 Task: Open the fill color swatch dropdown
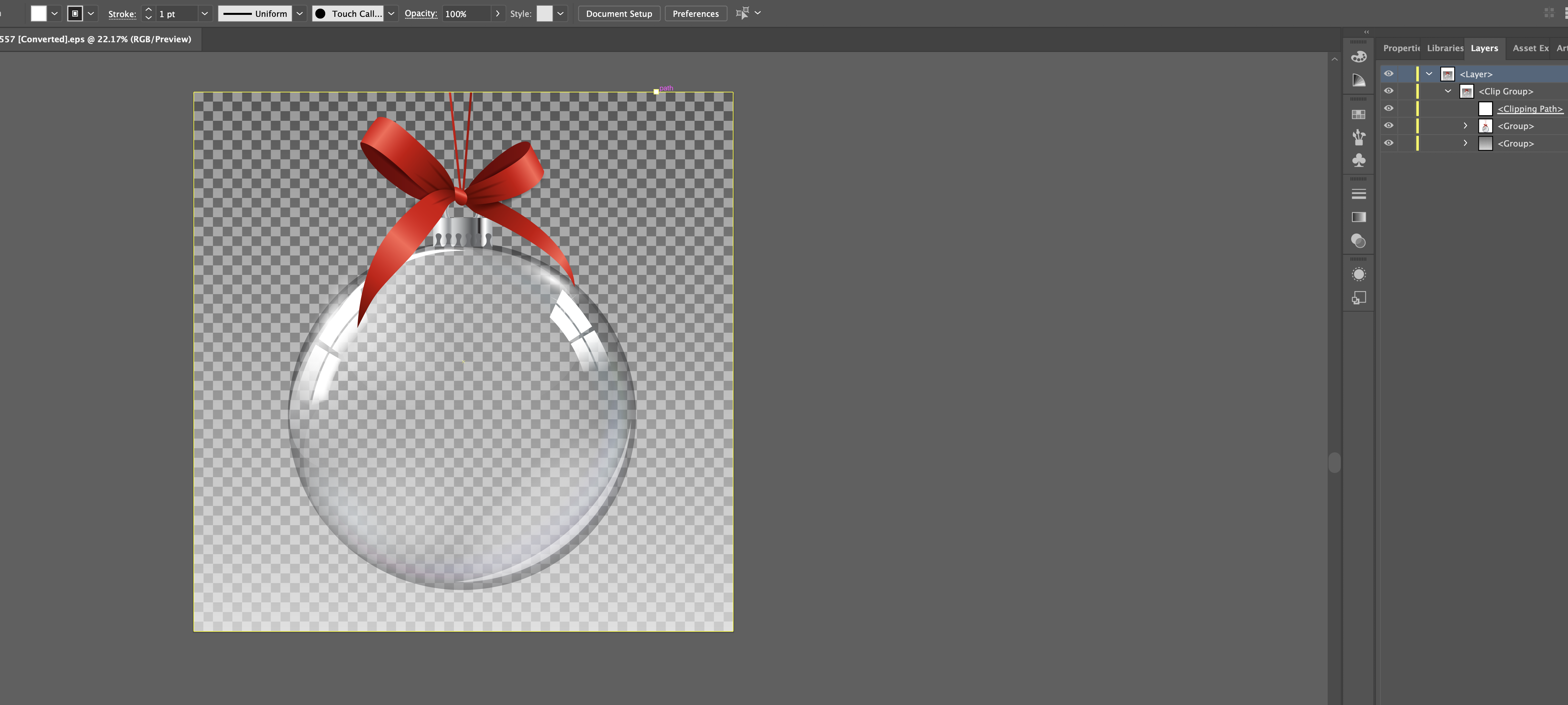[x=54, y=14]
